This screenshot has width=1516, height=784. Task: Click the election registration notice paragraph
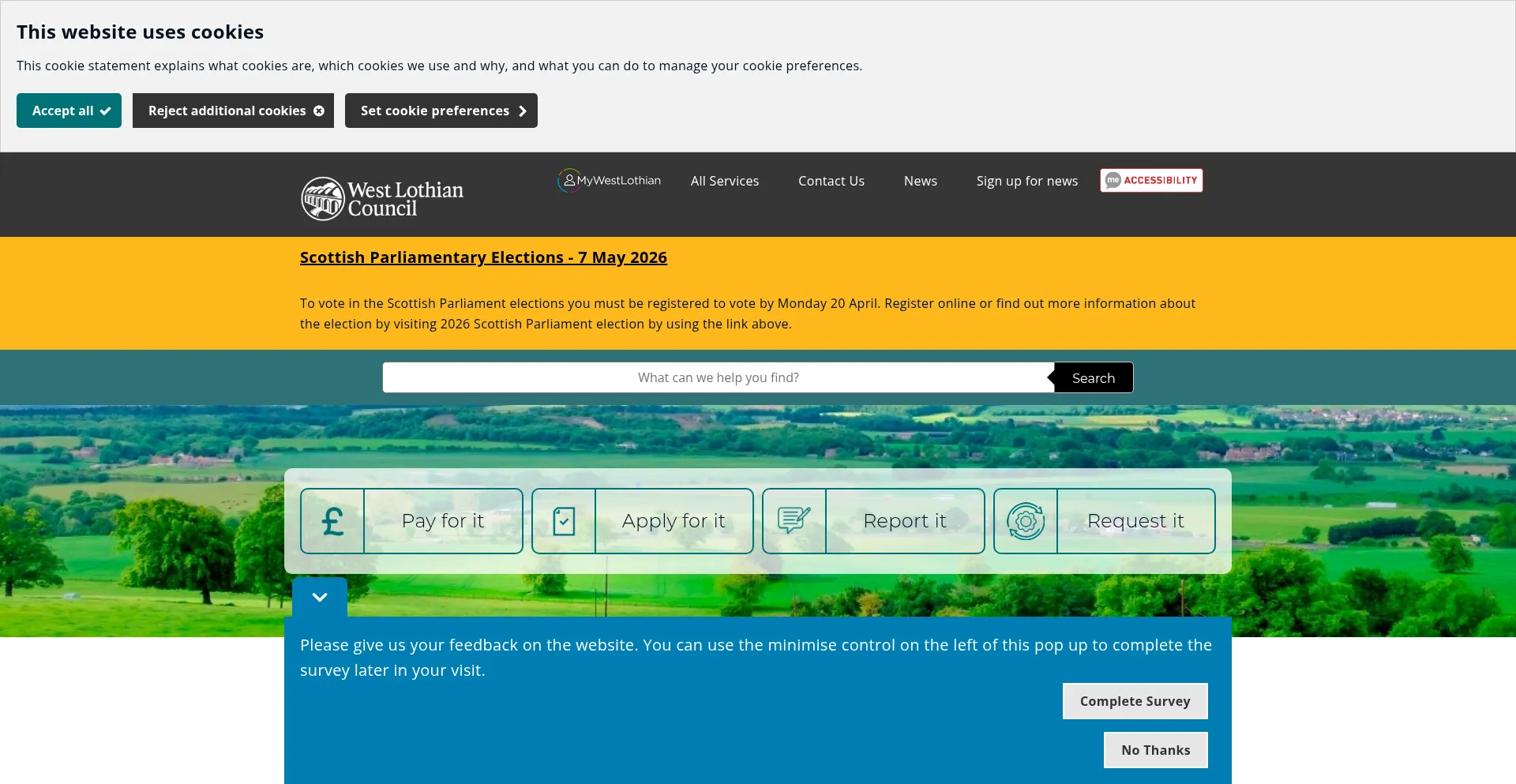(748, 313)
